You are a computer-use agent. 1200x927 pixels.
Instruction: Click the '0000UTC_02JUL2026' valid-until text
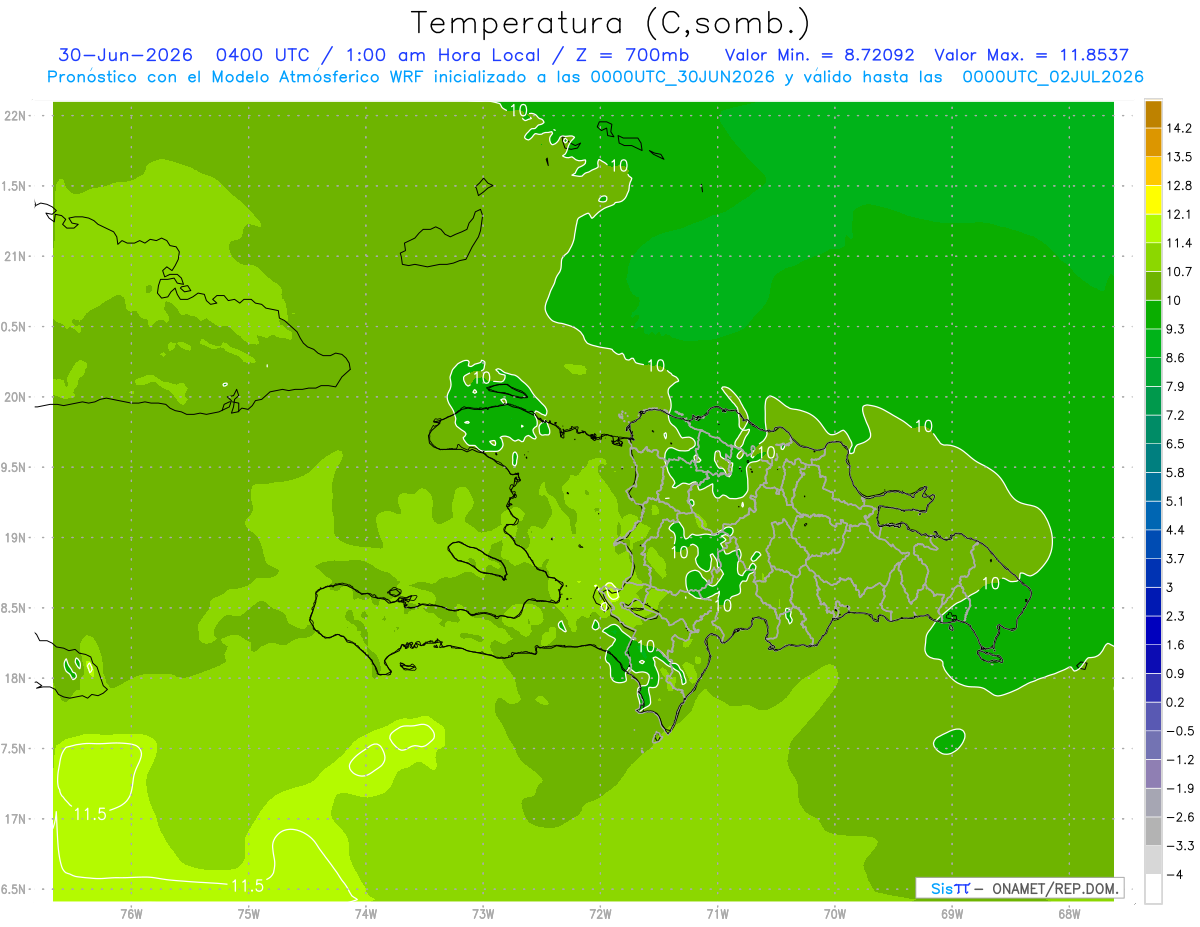1053,77
